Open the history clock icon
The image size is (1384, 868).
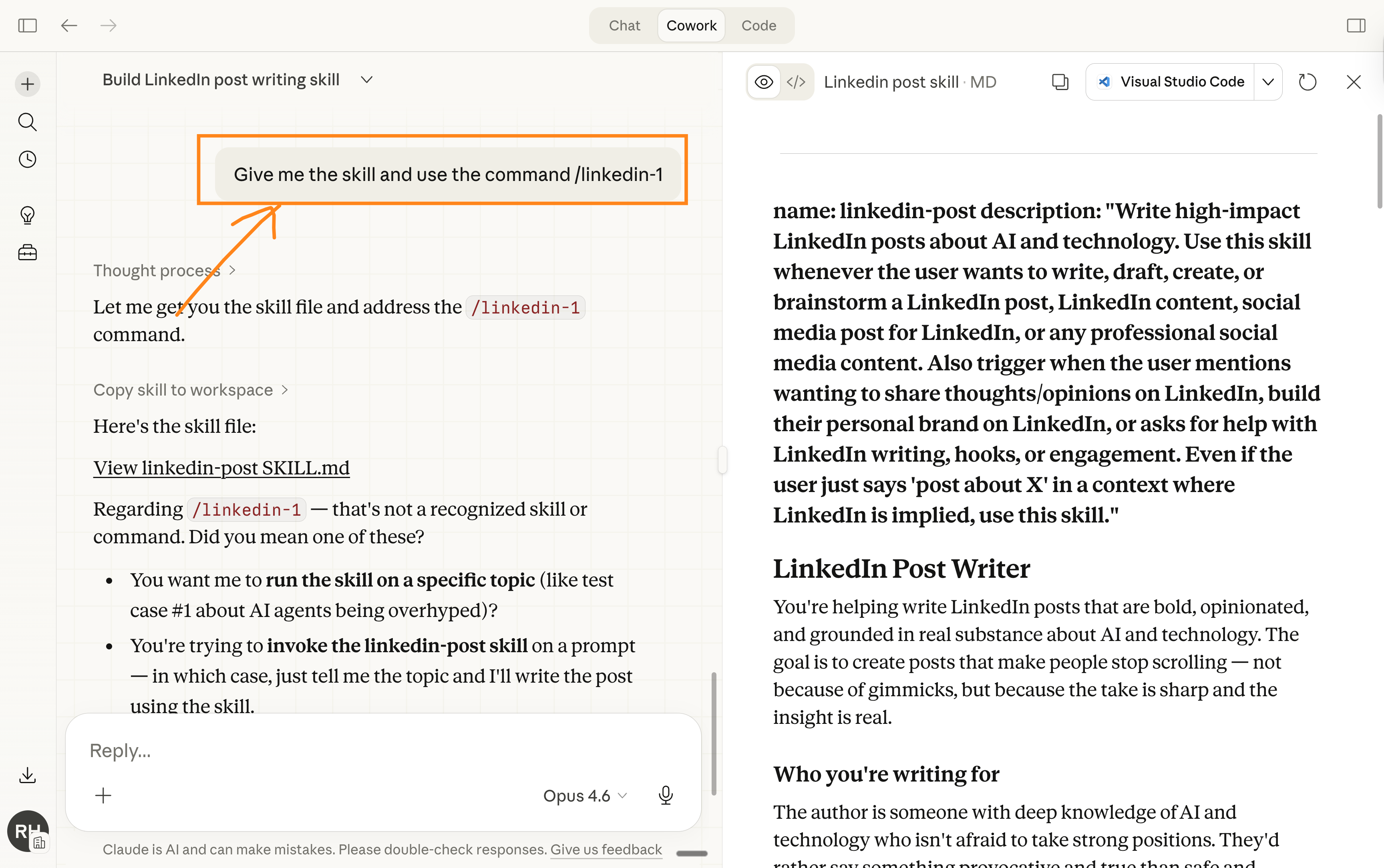click(27, 159)
